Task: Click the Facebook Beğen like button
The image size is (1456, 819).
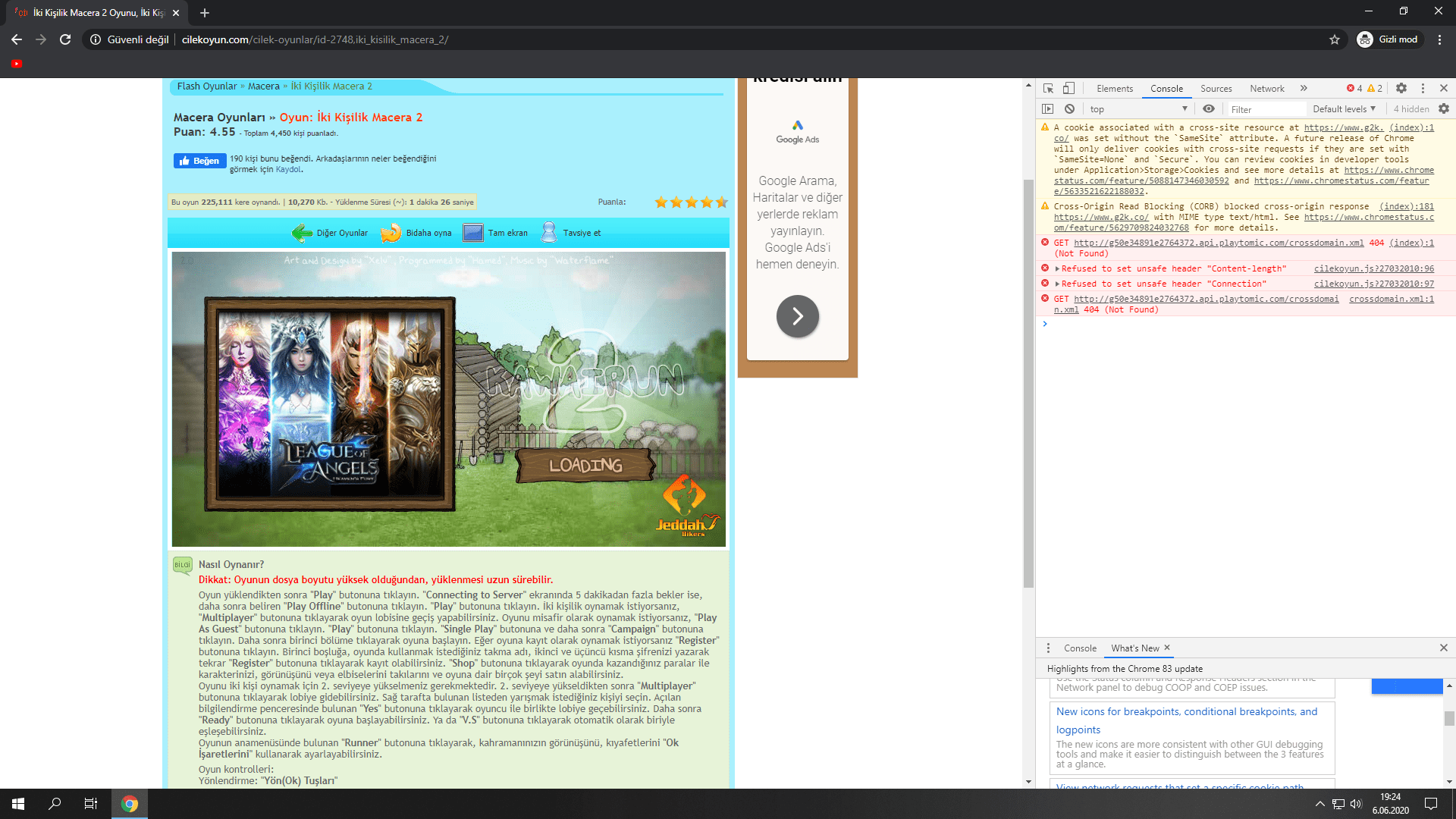Action: pos(199,161)
